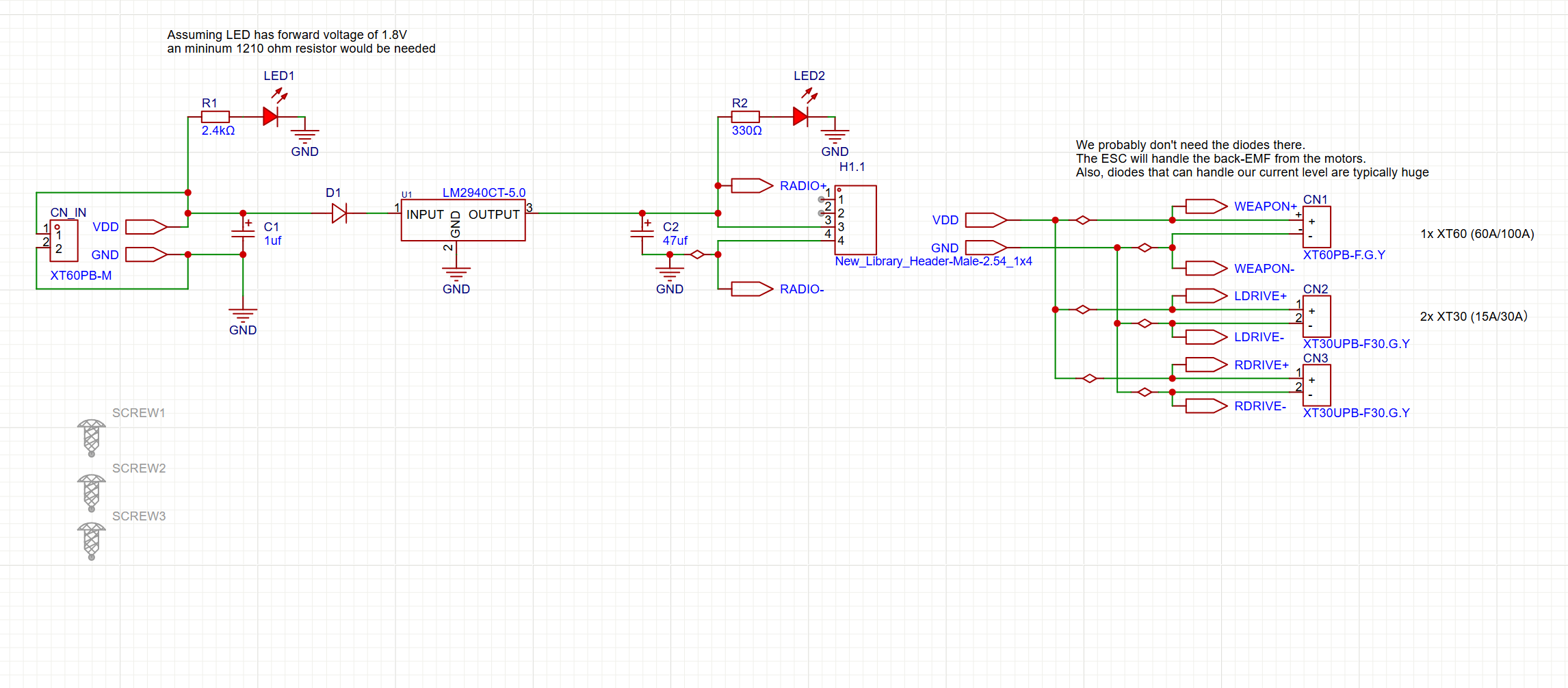Click the 'XT60PB-M' part name text
Screen dimensions: 1568x688
pyautogui.click(x=81, y=276)
